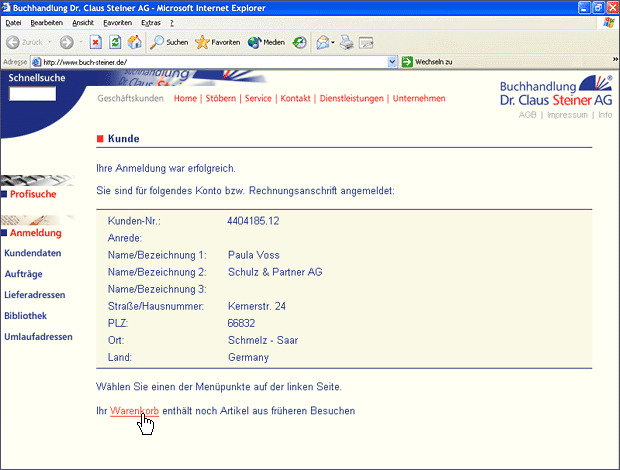Click the Buchhandlung Dr. Claus Steiner AG logo
This screenshot has height=470, width=620.
click(x=556, y=91)
